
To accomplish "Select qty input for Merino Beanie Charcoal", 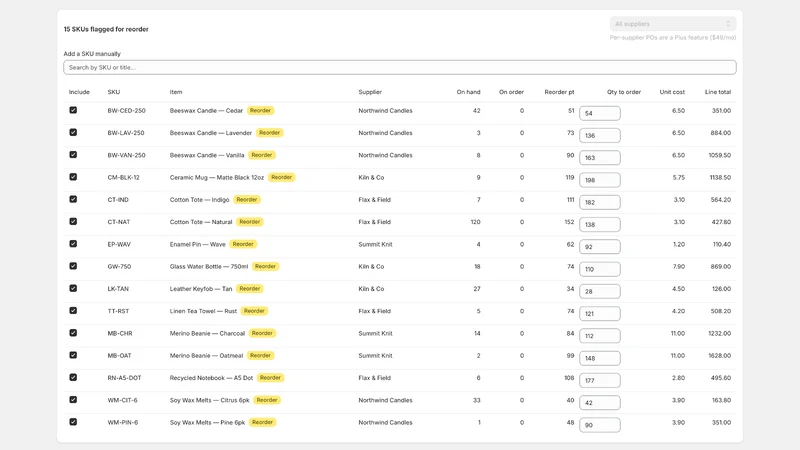I will pyautogui.click(x=599, y=336).
